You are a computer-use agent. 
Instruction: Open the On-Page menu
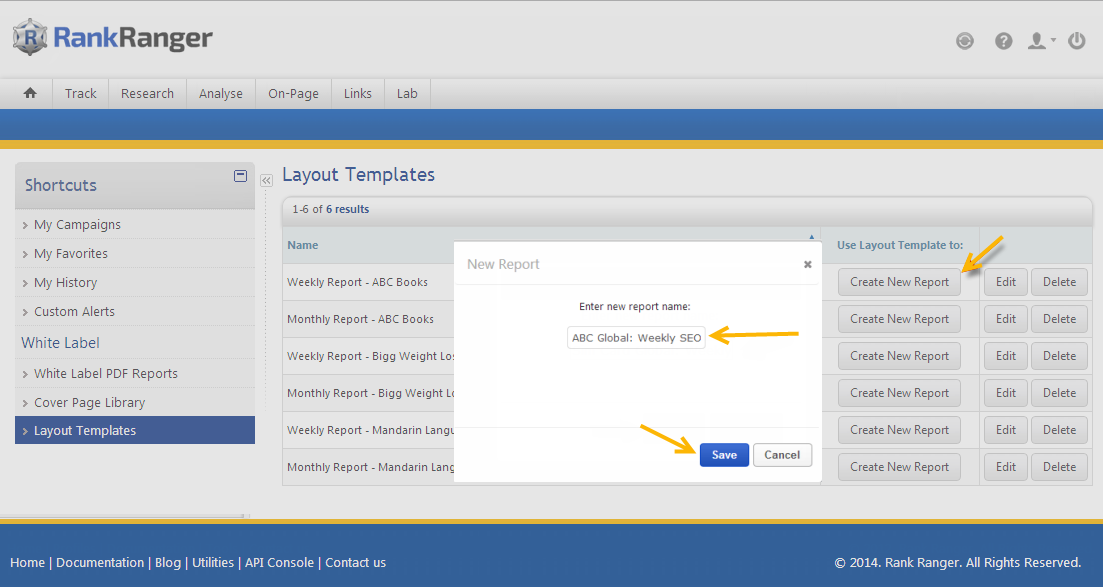click(293, 94)
